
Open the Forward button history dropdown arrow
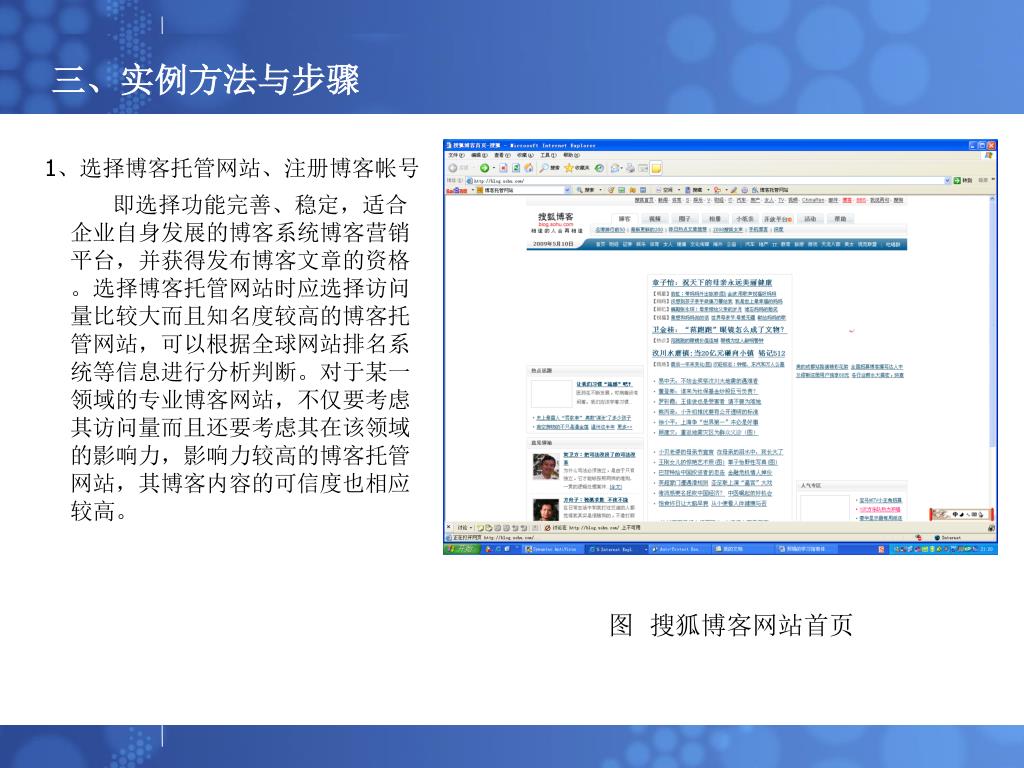coord(494,168)
